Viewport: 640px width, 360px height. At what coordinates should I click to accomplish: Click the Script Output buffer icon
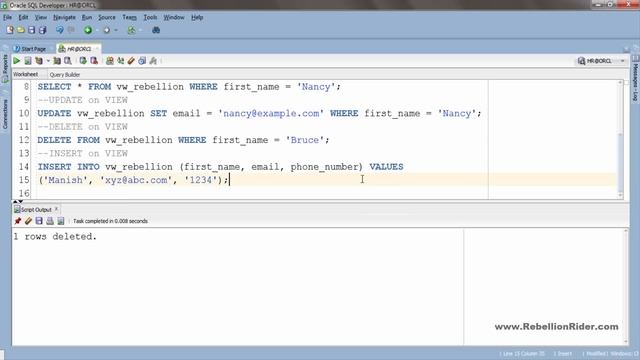tap(60, 221)
